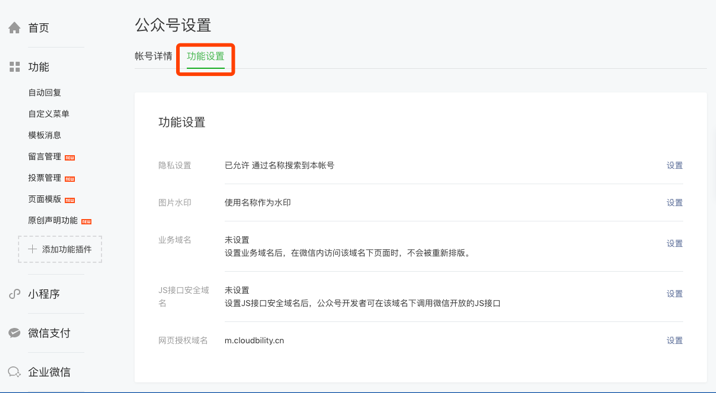Image resolution: width=716 pixels, height=393 pixels.
Task: Open 留言管理 in the sidebar
Action: pyautogui.click(x=45, y=157)
